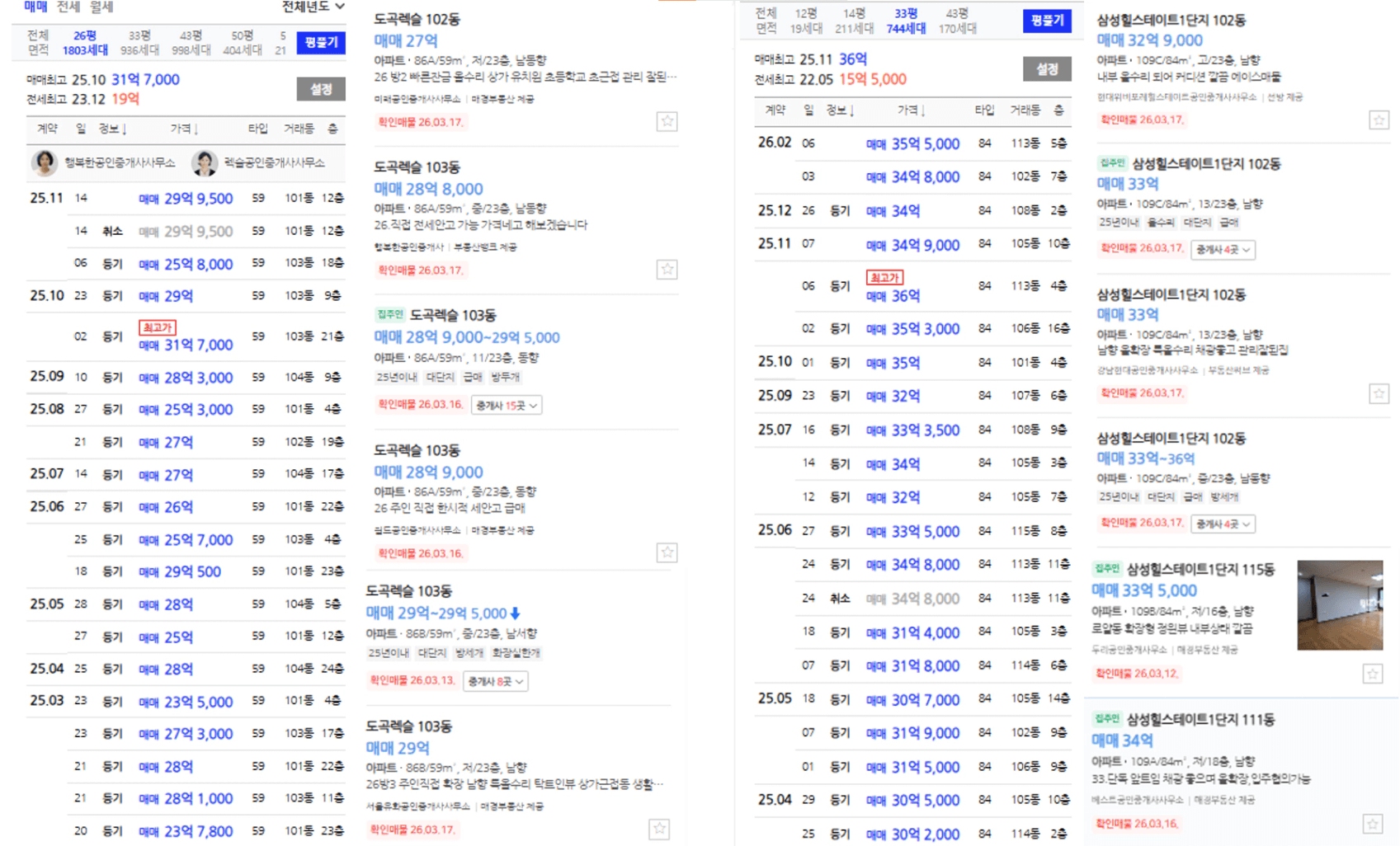Favorite the 도곡렉슬 102동 매매 27억 listing star
1400x846 pixels.
click(667, 121)
